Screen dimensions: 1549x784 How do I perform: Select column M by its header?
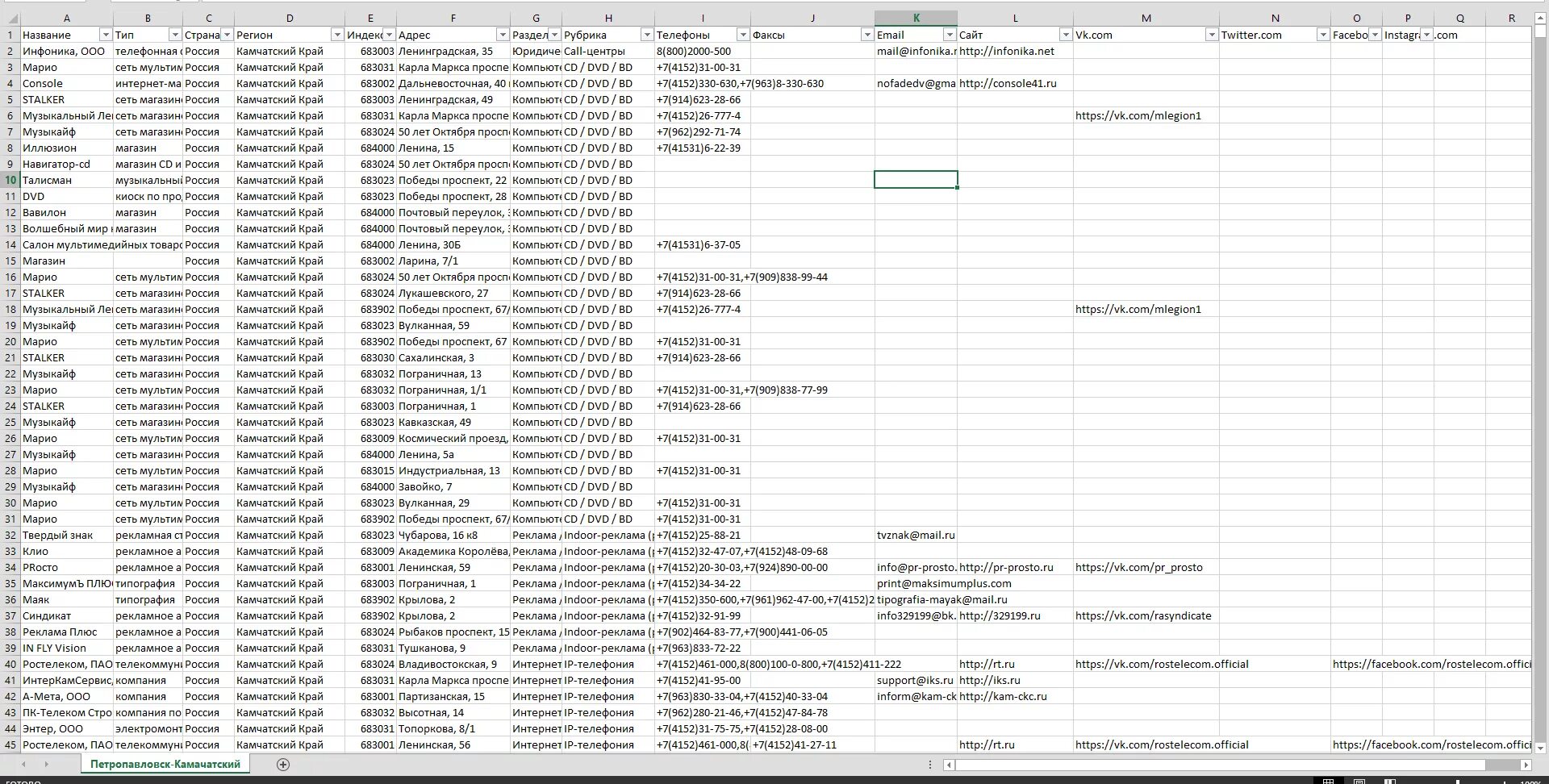1146,18
